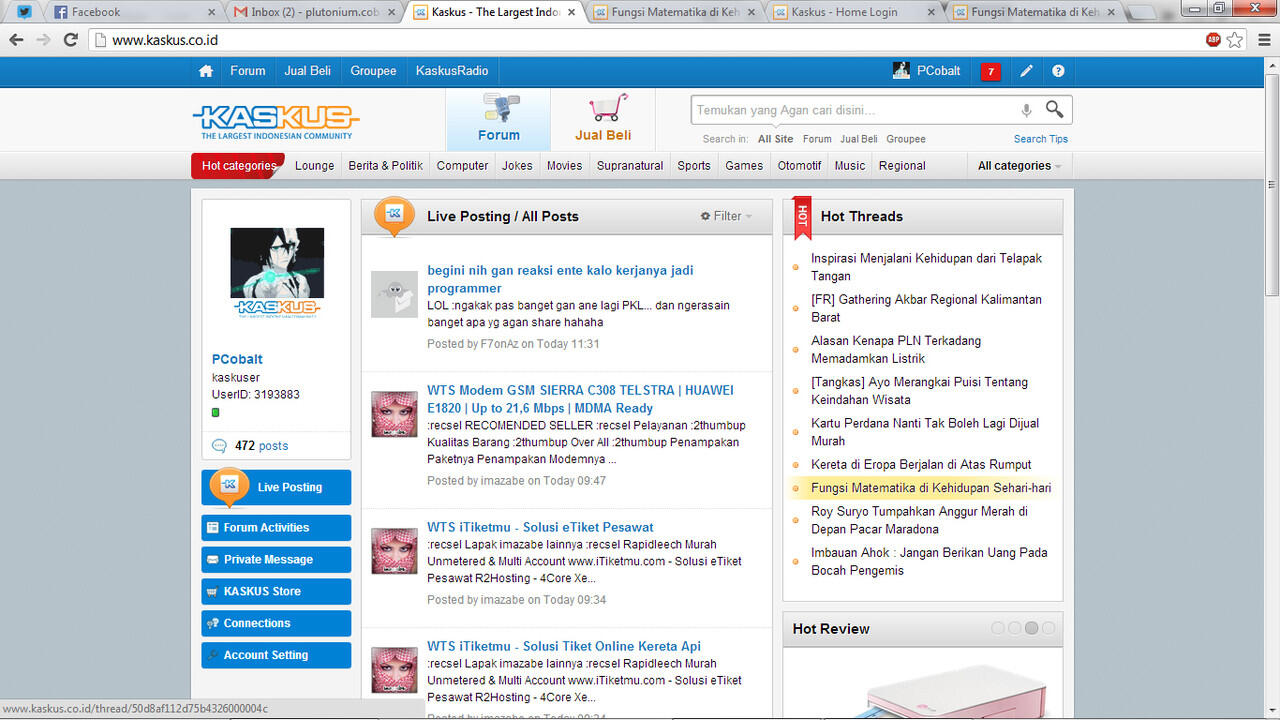This screenshot has height=720, width=1280.
Task: Open the Filter dropdown
Action: click(x=726, y=216)
